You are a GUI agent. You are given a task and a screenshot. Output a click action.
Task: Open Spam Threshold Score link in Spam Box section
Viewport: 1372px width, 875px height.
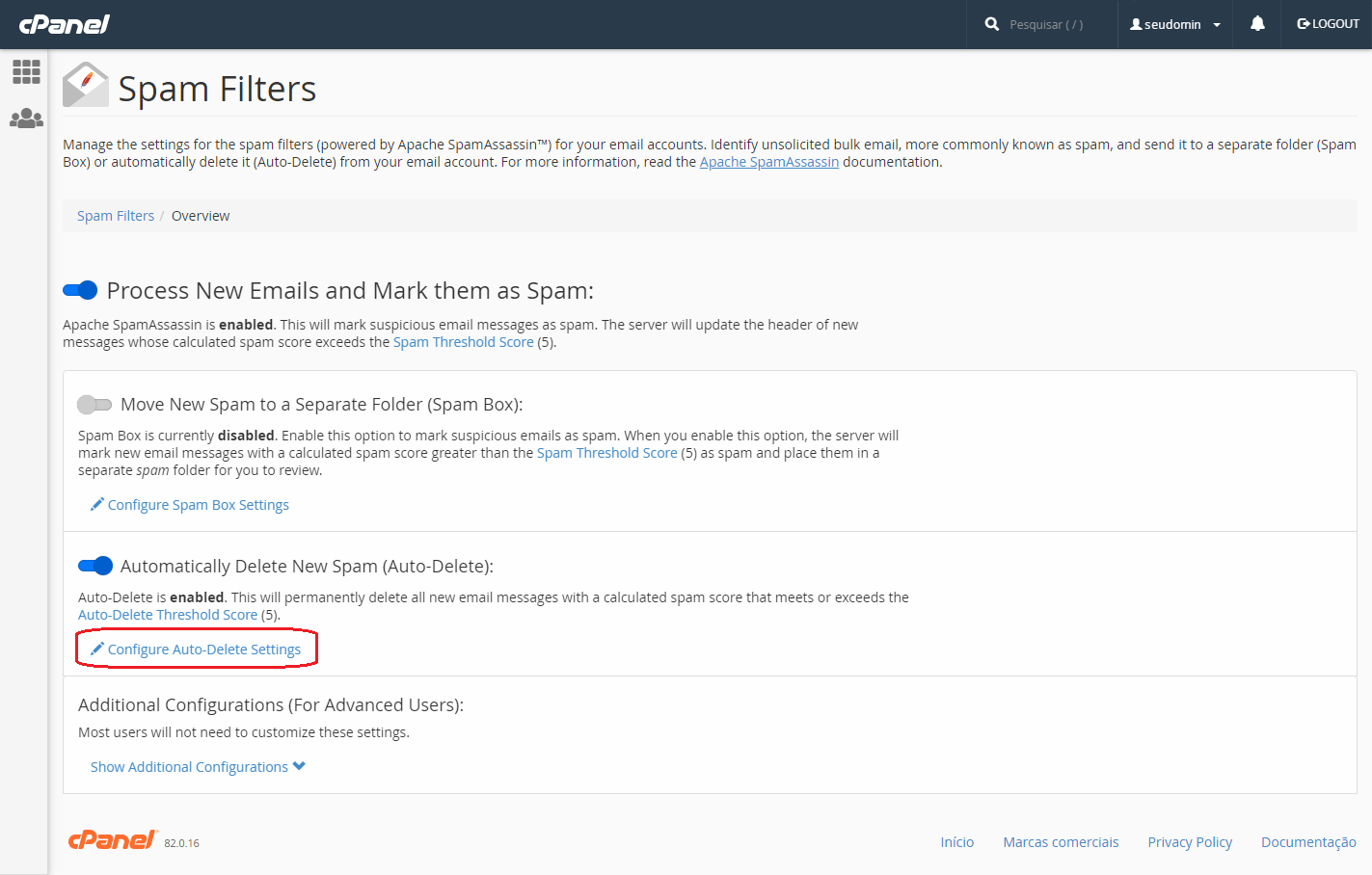pyautogui.click(x=606, y=453)
